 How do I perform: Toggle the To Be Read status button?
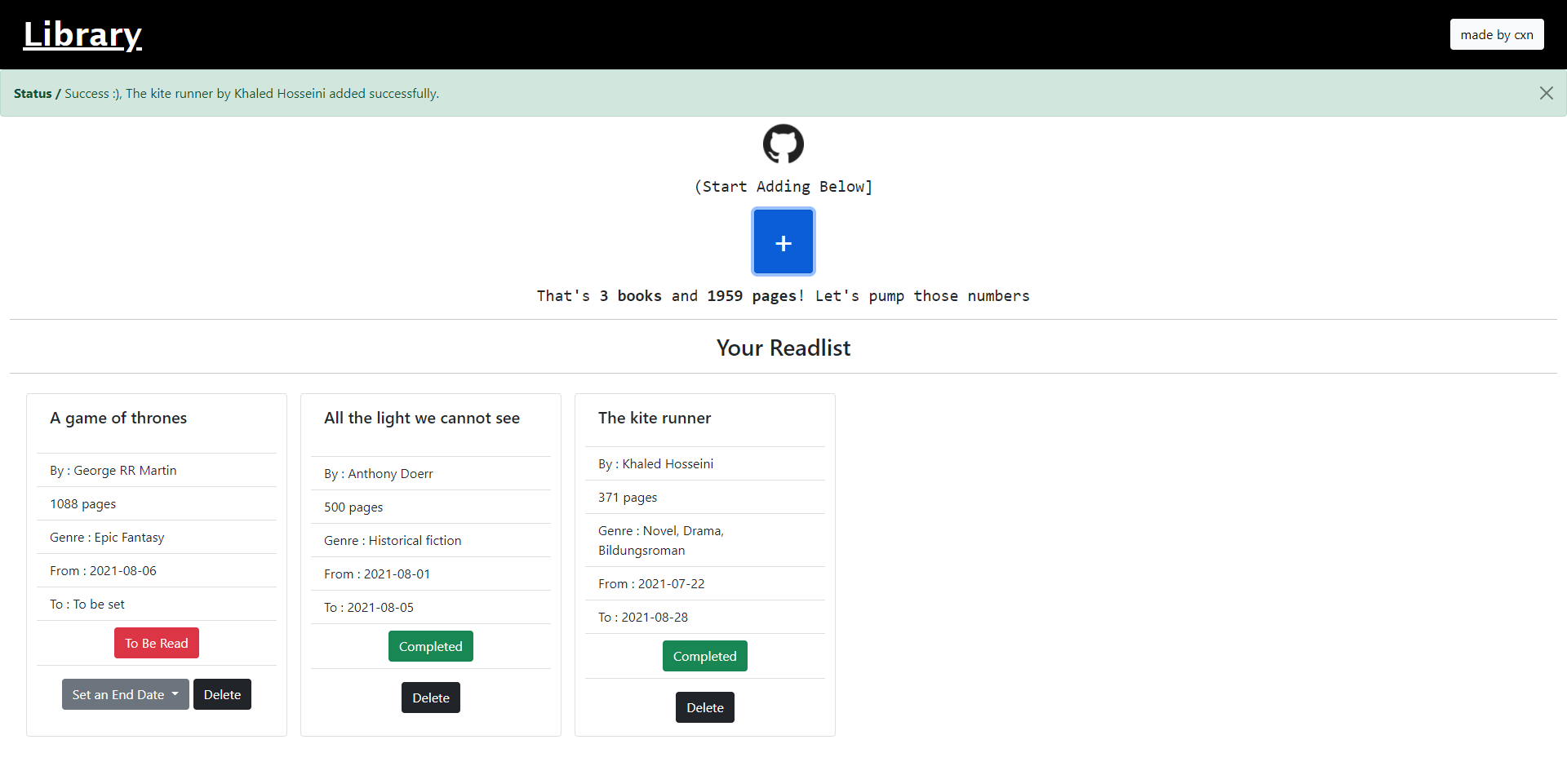coord(157,643)
